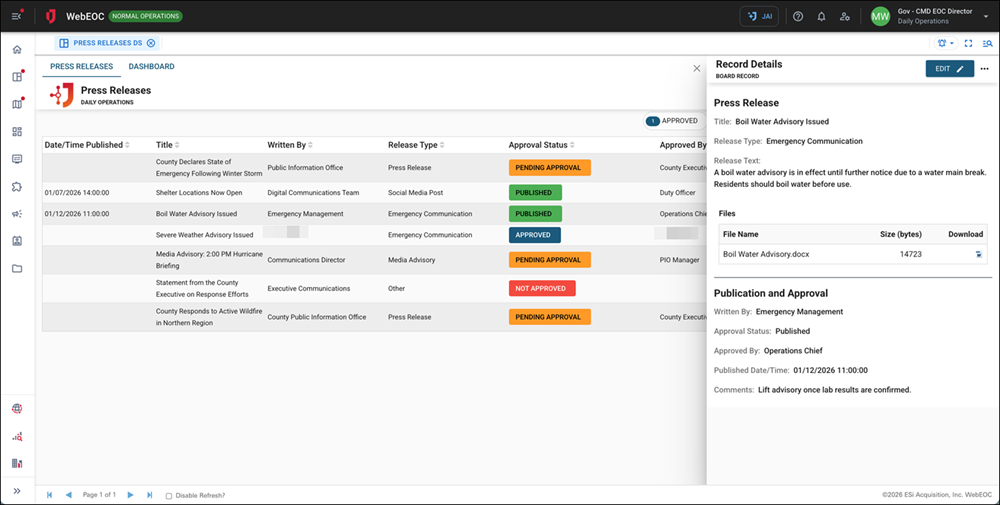Check the Disable Refresh checkbox

(168, 496)
